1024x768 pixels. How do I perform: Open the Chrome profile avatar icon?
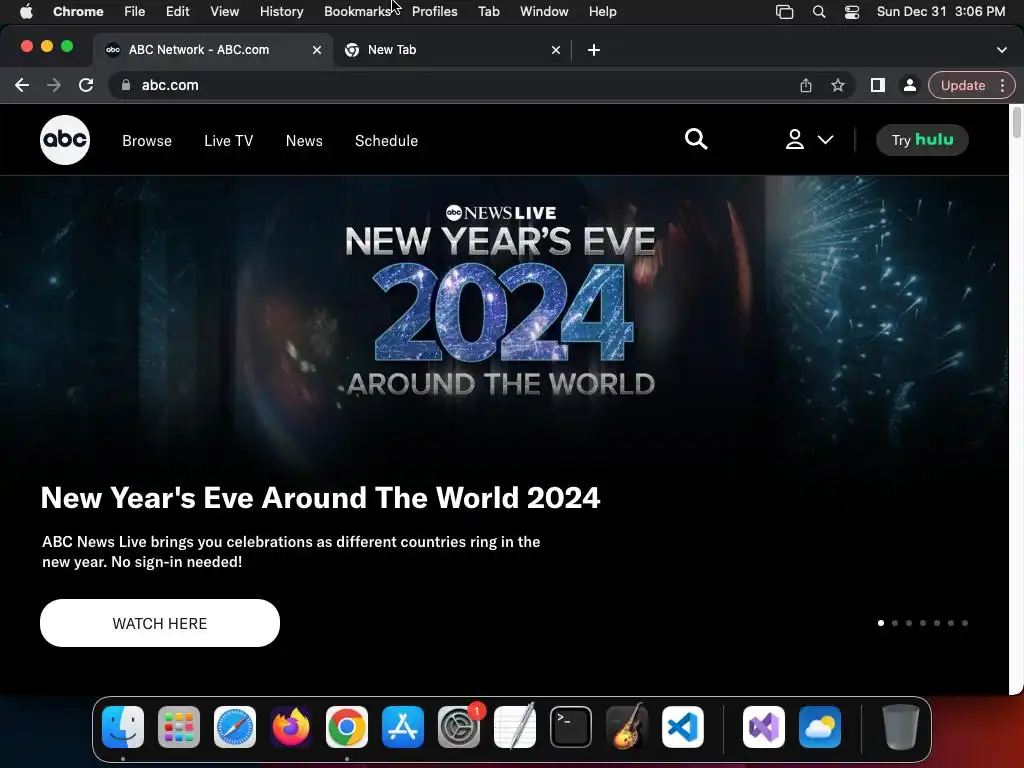coord(909,85)
